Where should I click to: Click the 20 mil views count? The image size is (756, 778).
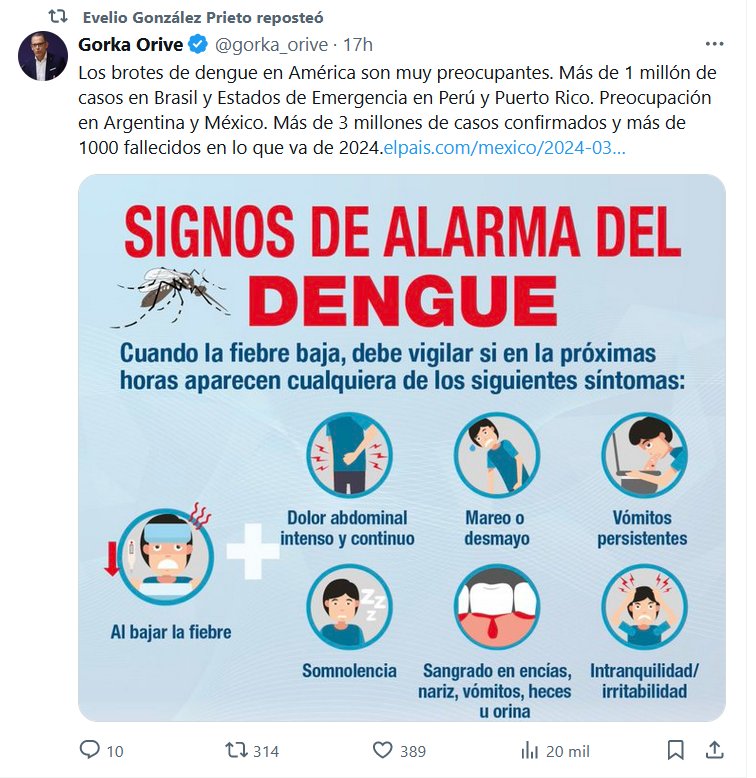[567, 751]
